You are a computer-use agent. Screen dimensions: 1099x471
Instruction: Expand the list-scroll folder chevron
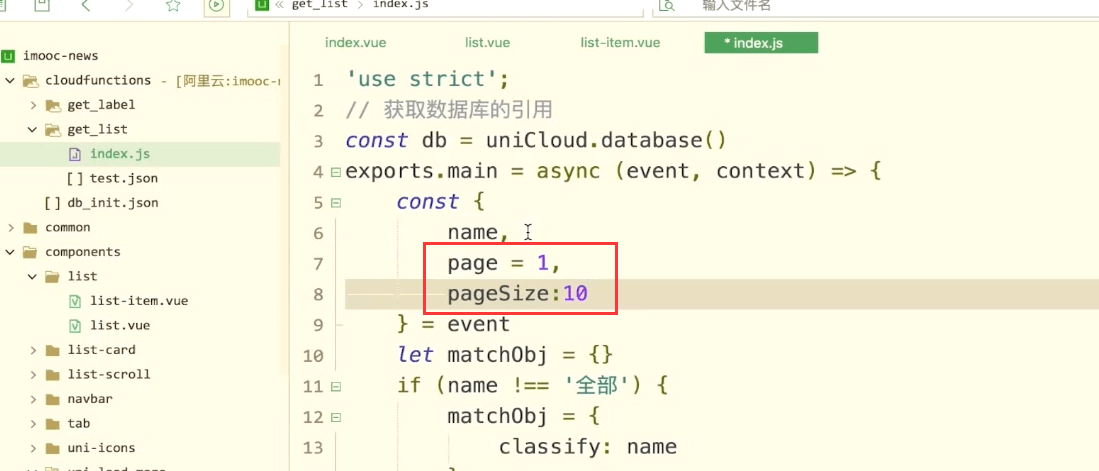33,375
